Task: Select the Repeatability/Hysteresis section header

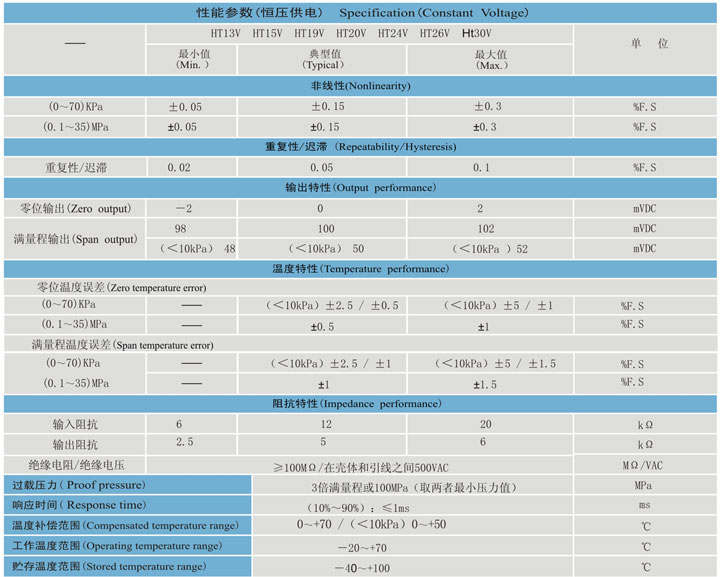Action: (x=360, y=147)
